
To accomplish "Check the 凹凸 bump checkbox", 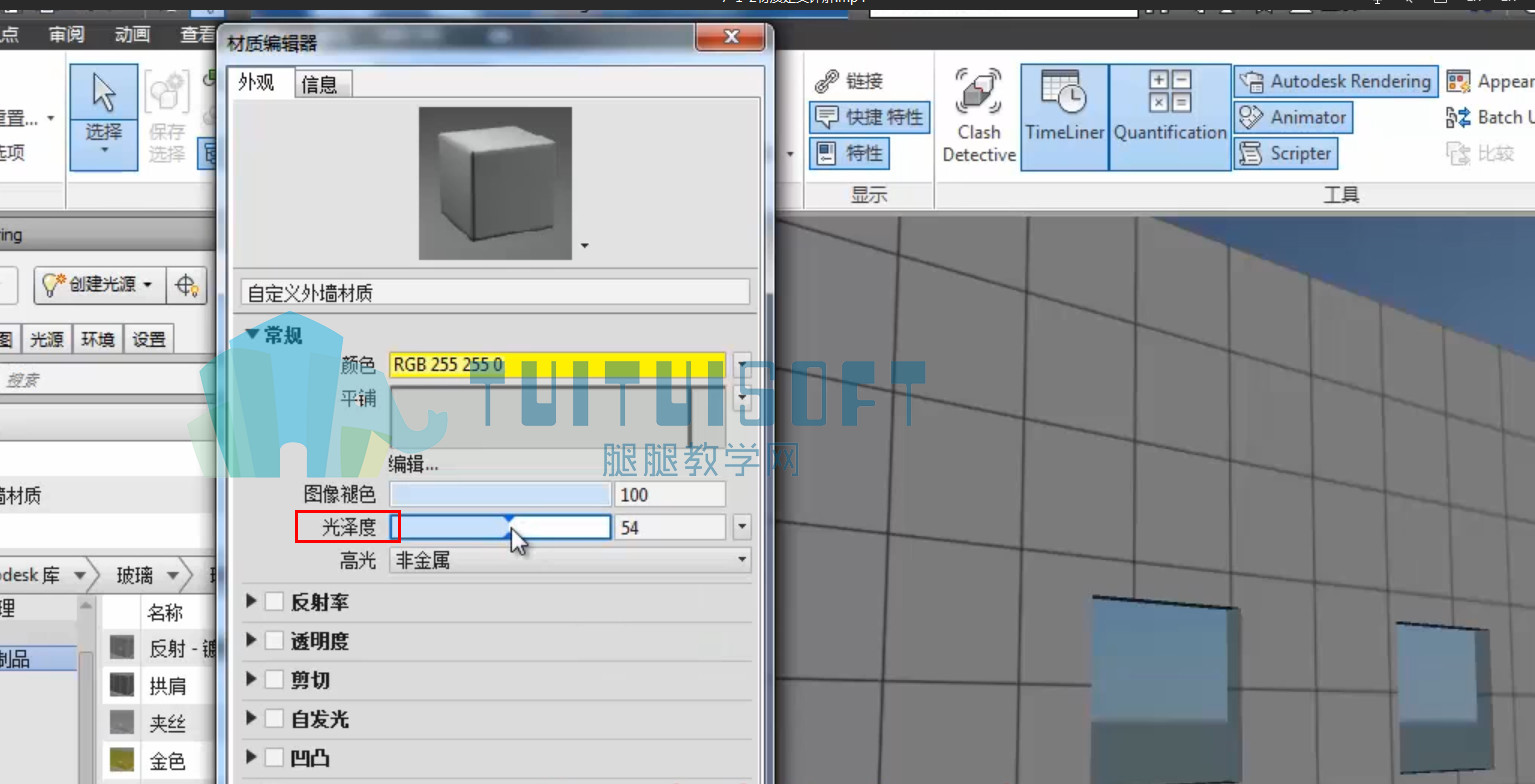I will pos(274,758).
